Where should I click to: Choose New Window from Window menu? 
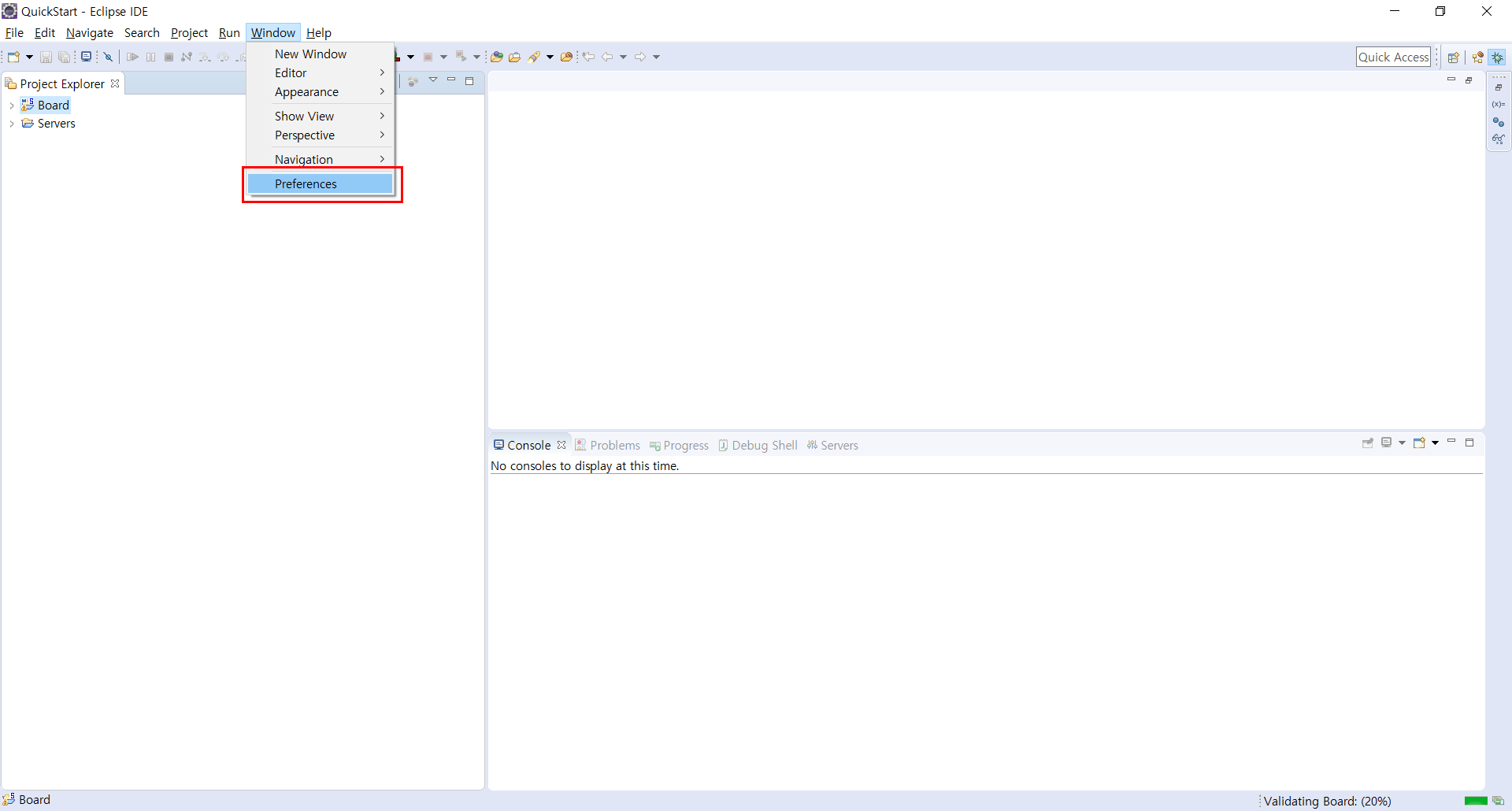(320, 54)
